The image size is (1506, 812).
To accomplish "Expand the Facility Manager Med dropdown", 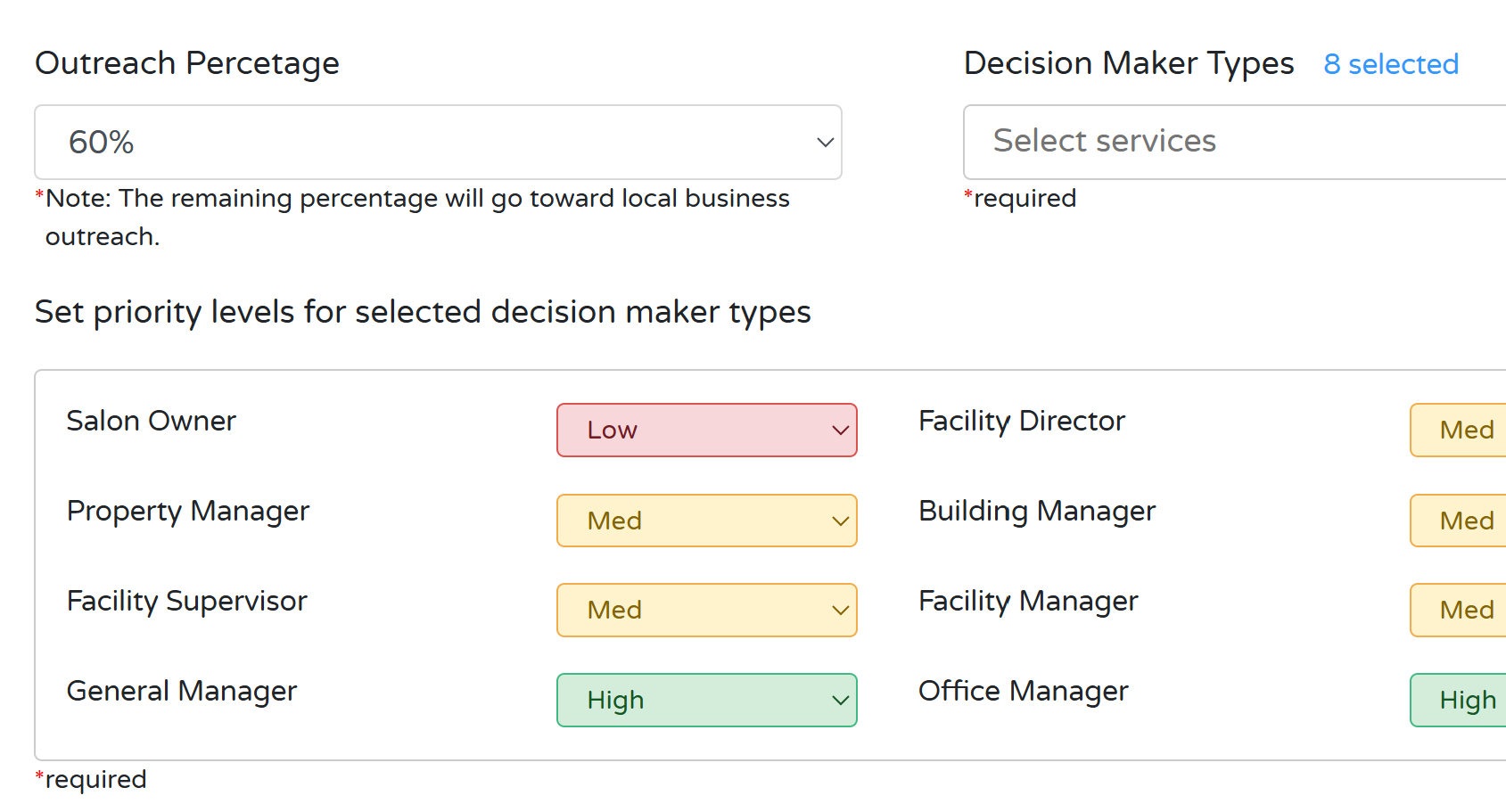I will coord(1459,611).
